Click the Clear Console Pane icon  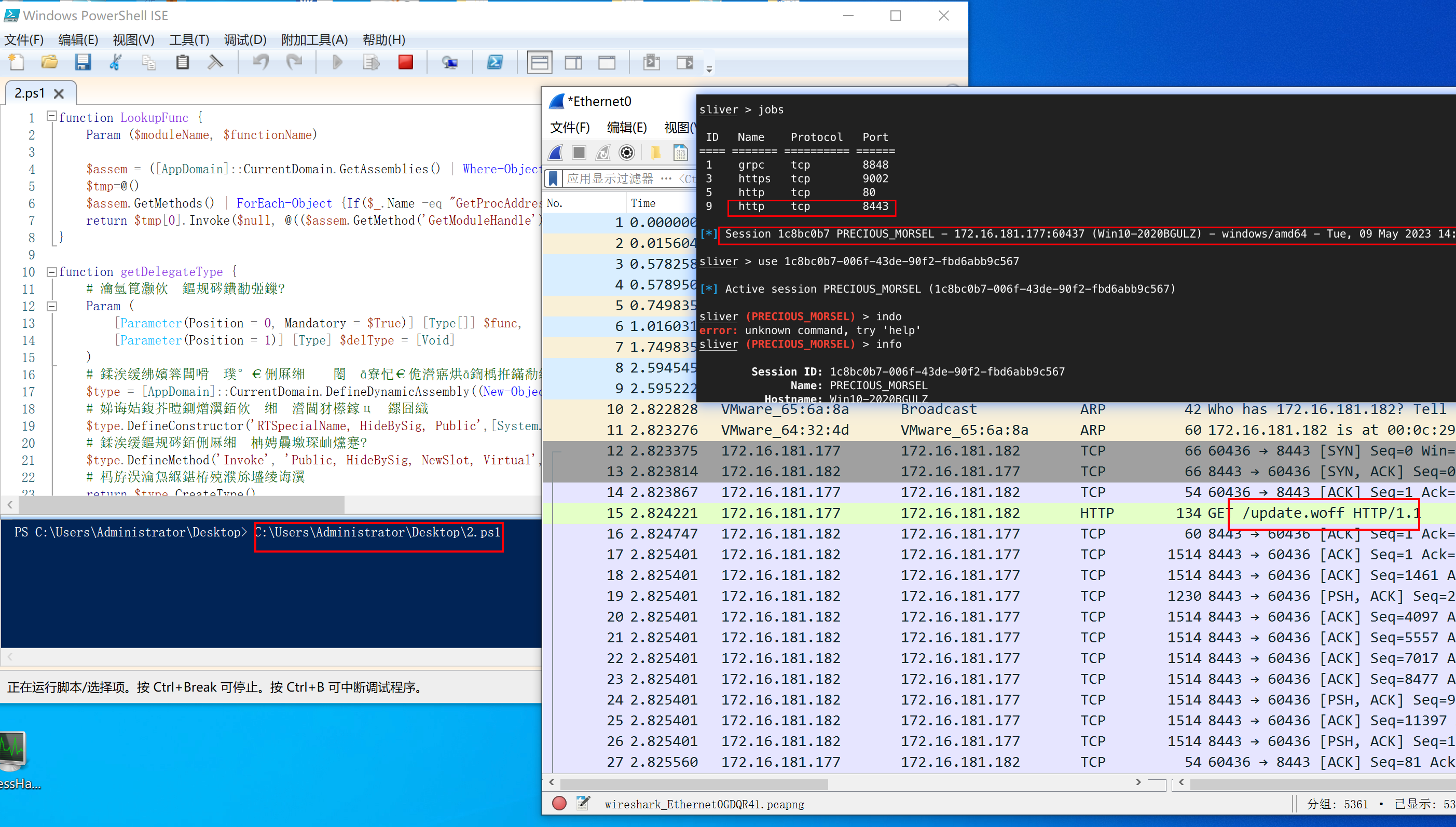point(215,62)
